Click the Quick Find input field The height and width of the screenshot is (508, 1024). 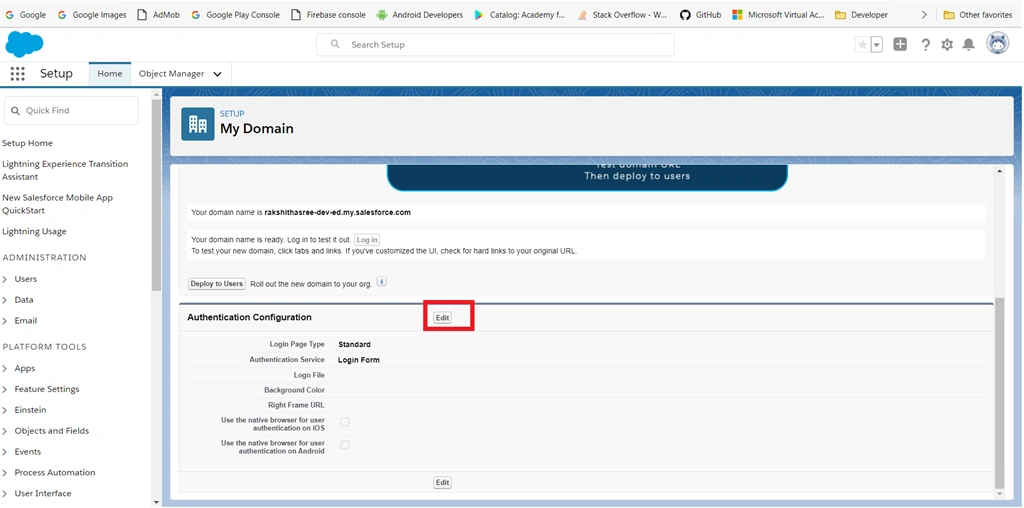pos(71,110)
